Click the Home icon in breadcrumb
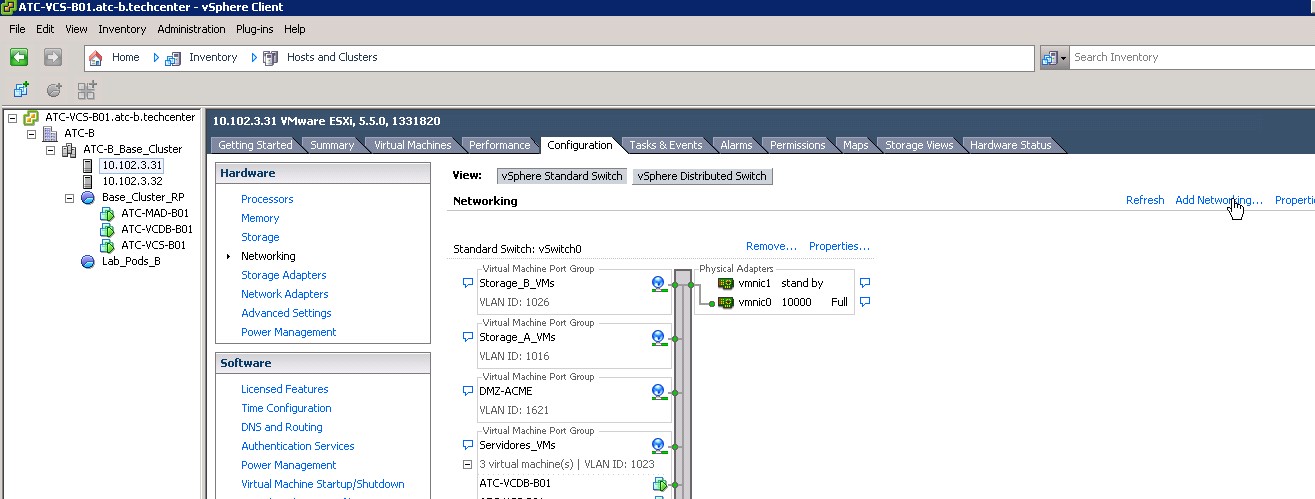Viewport: 1315px width, 499px height. [96, 58]
